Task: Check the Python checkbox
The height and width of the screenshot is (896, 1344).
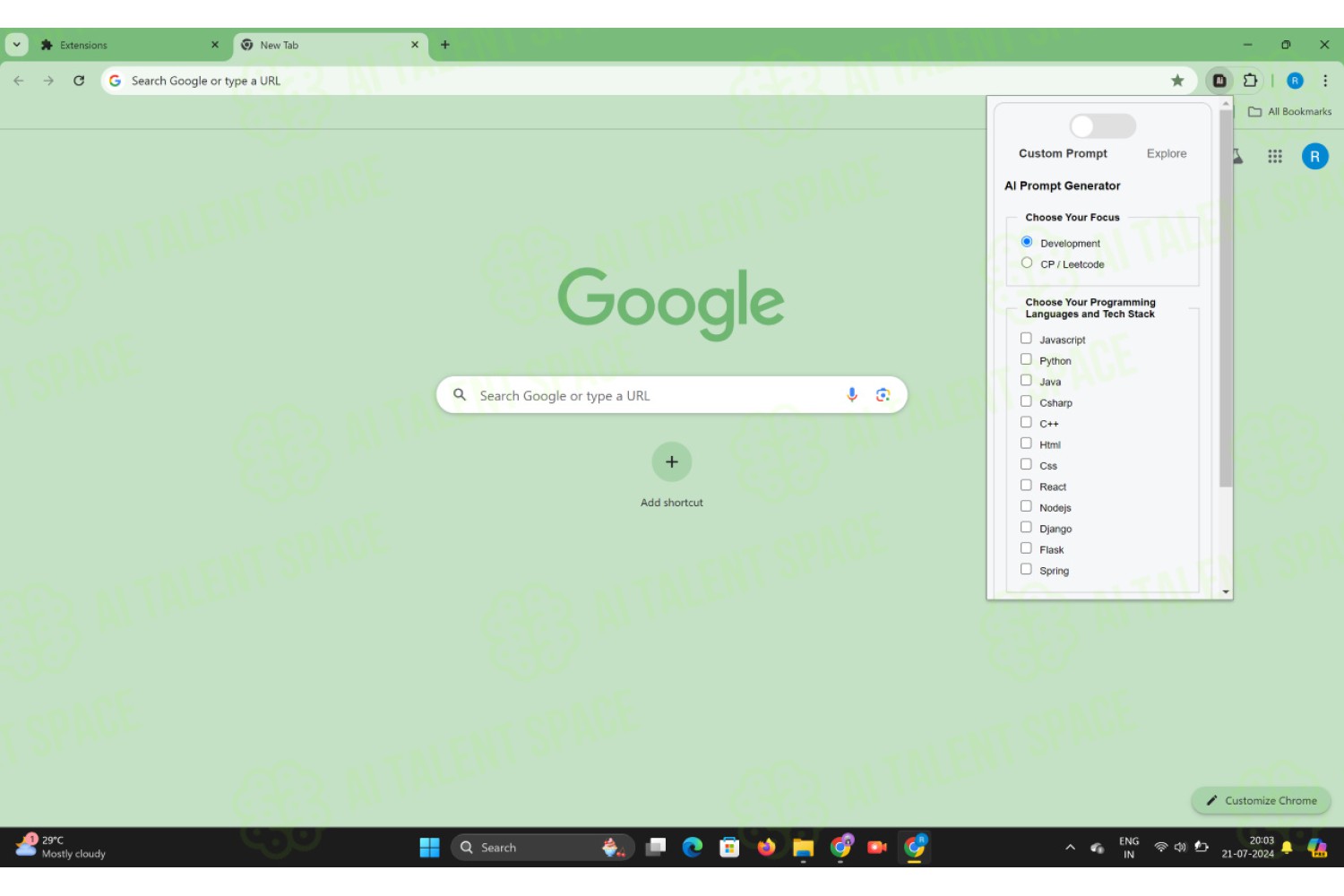Action: pyautogui.click(x=1026, y=359)
